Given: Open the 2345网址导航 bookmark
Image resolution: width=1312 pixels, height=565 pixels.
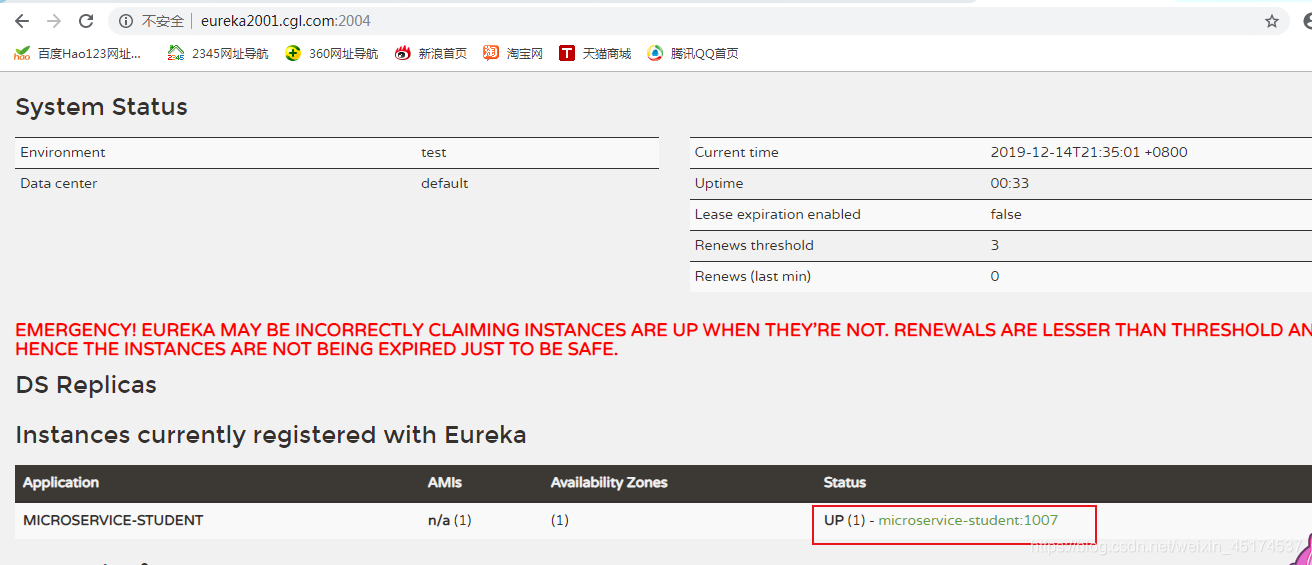Looking at the screenshot, I should point(218,54).
